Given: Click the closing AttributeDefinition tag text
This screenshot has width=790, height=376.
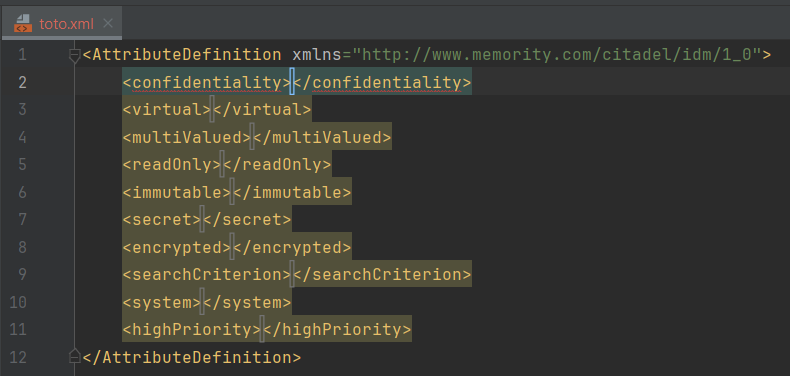Looking at the screenshot, I should pos(192,357).
